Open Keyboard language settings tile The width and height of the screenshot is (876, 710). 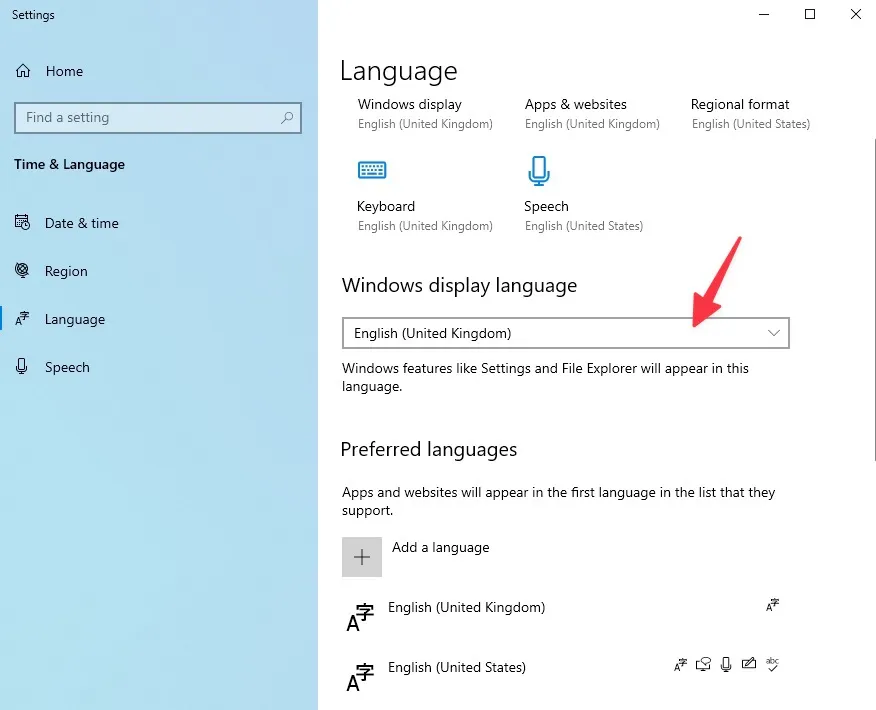[x=425, y=195]
